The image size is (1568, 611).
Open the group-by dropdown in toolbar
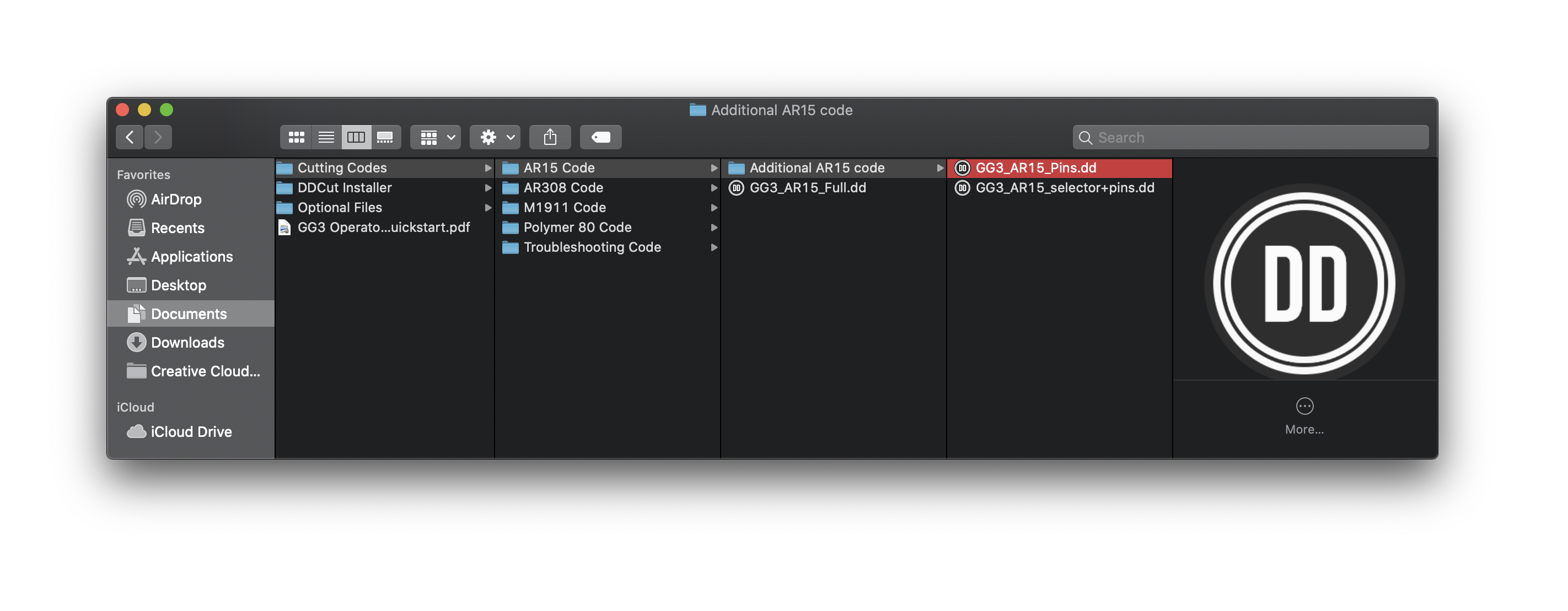click(436, 138)
